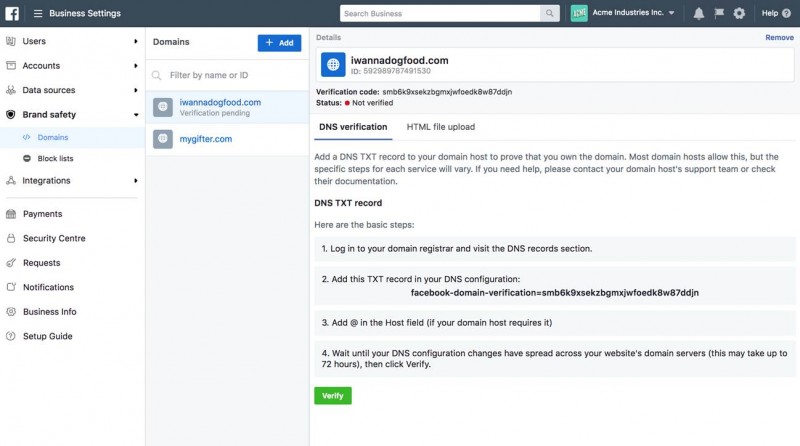The width and height of the screenshot is (800, 446).
Task: Open the Acme Industries Inc. dropdown arrow
Action: [x=671, y=13]
